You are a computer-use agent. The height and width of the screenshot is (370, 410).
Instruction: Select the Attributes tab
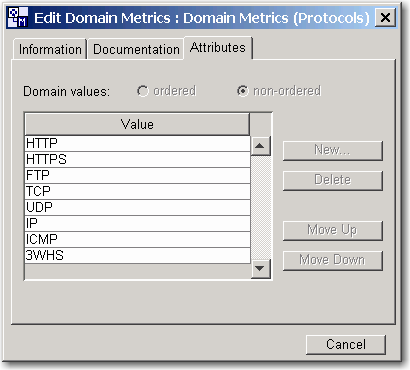[218, 48]
